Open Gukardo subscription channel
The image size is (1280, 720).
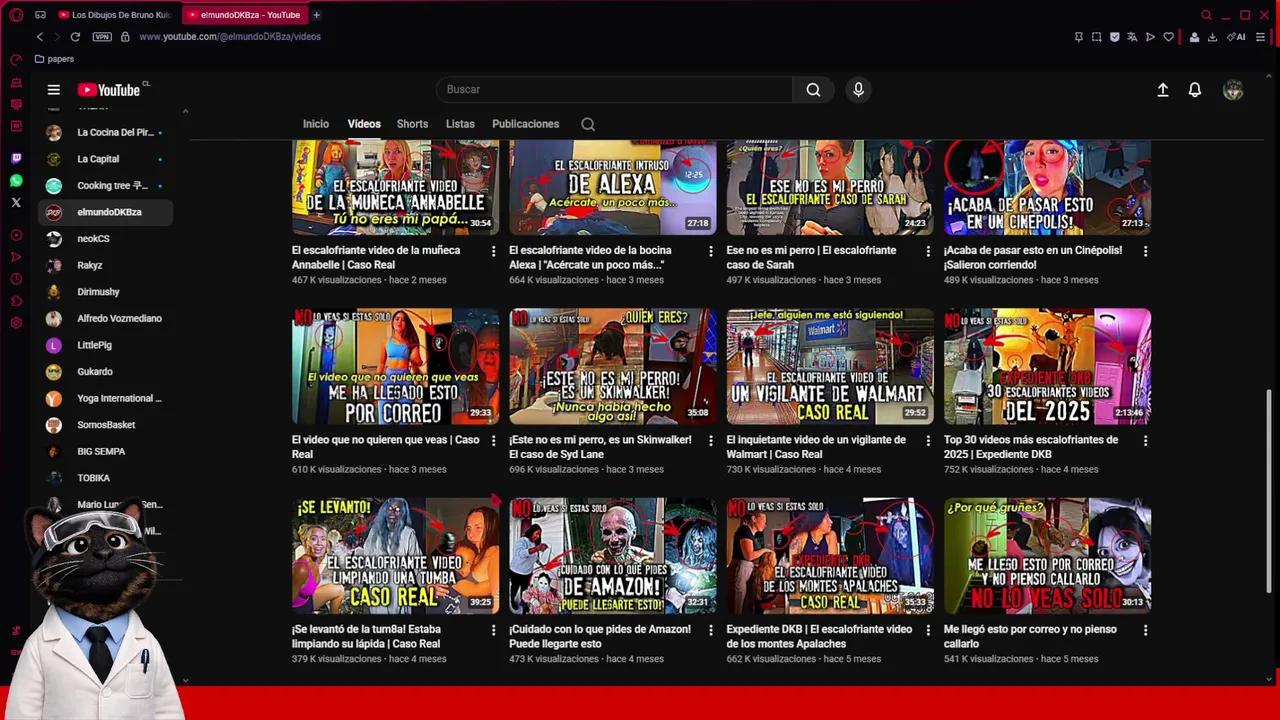tap(105, 372)
